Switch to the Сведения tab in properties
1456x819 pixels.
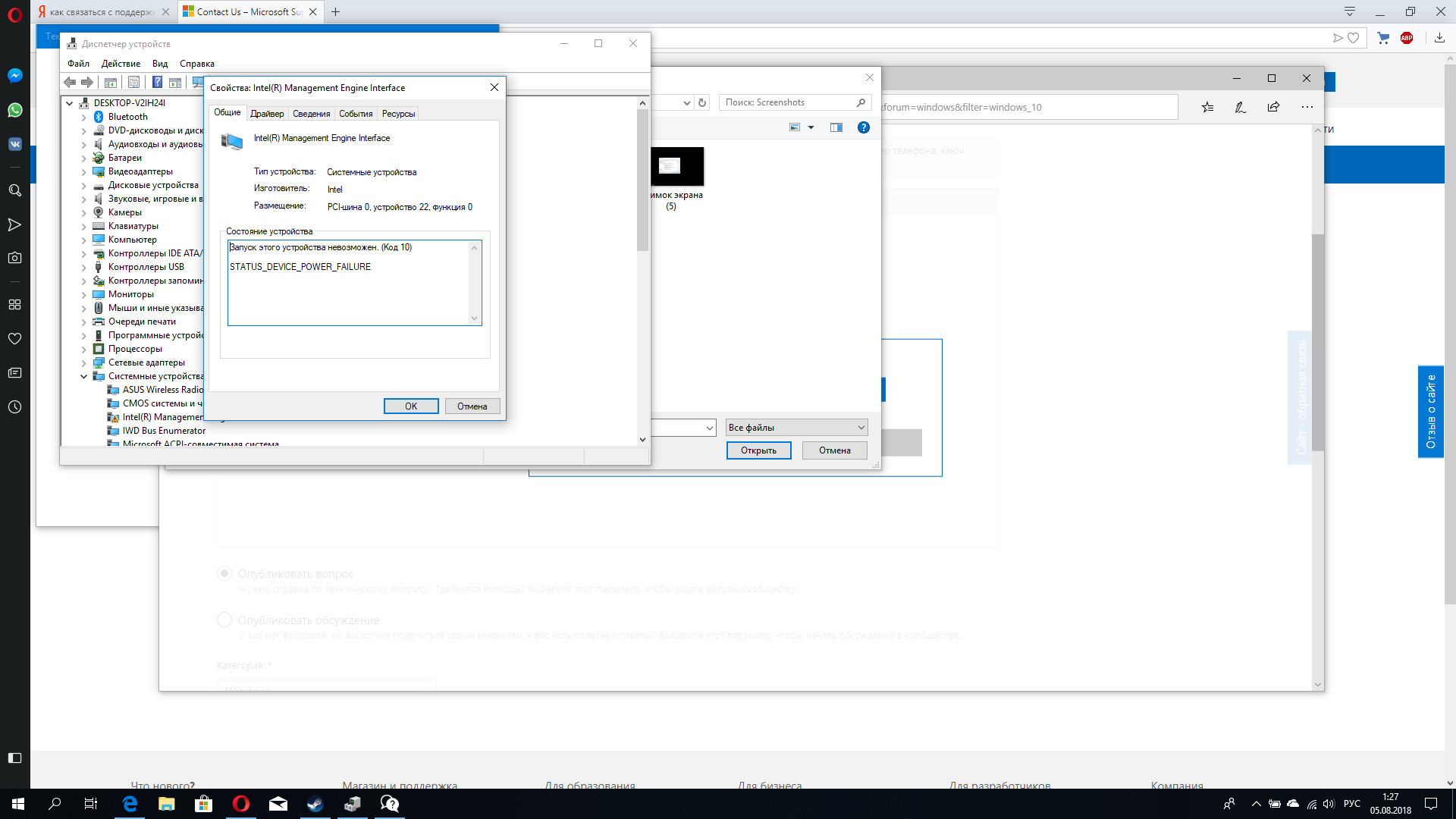pos(312,113)
